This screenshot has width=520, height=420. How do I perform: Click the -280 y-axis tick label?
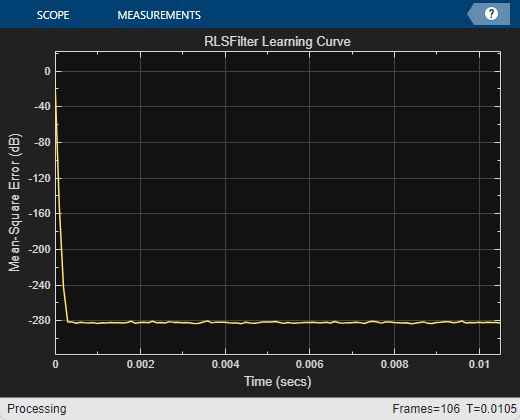(39, 321)
